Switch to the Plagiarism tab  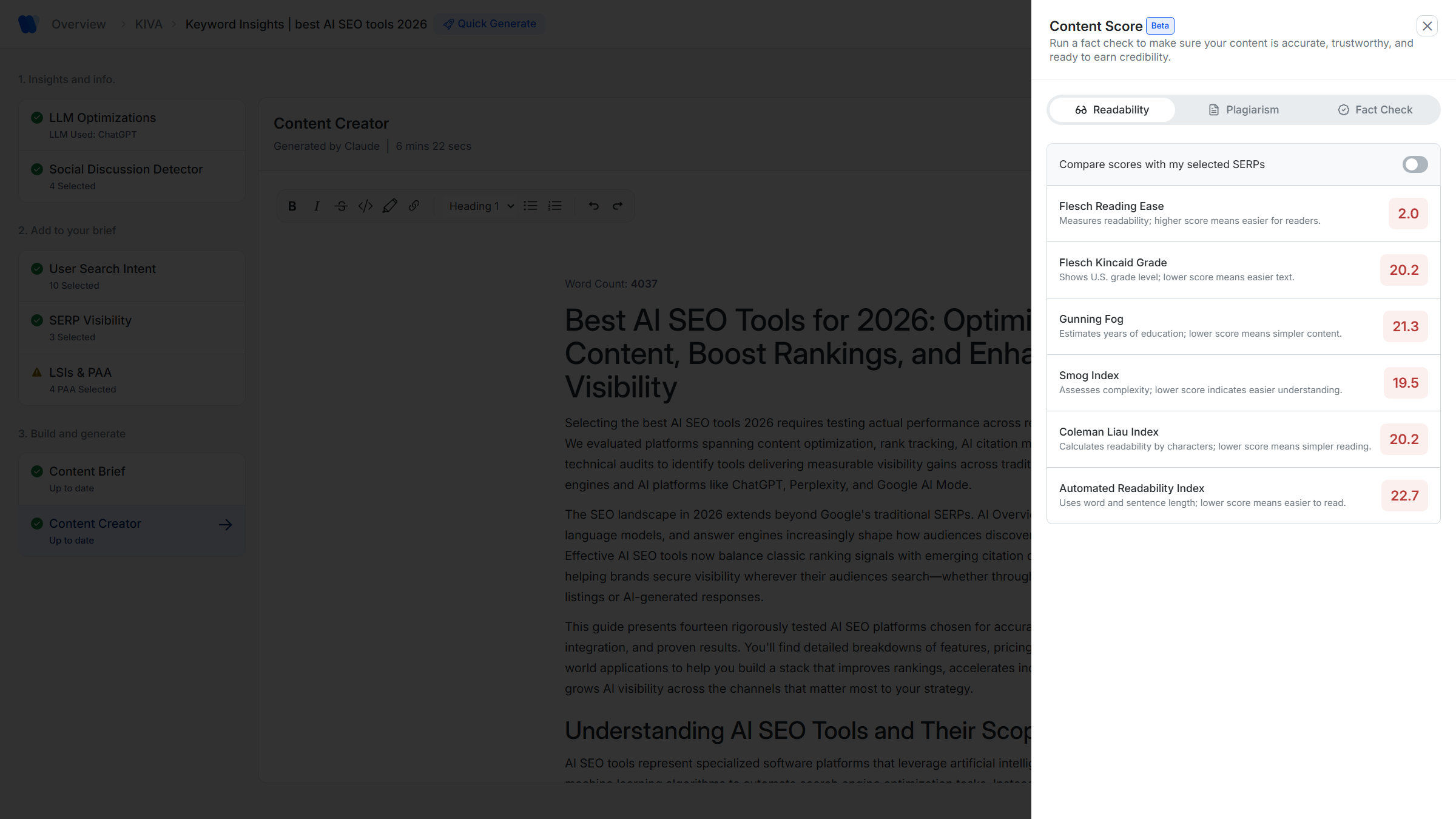tap(1244, 110)
